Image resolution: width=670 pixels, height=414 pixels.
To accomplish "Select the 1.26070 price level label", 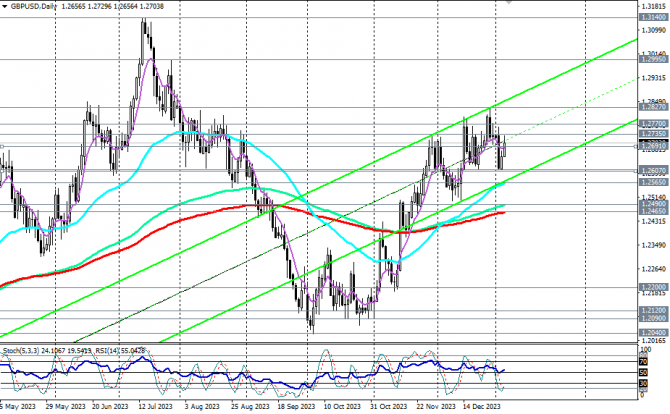I will click(653, 170).
